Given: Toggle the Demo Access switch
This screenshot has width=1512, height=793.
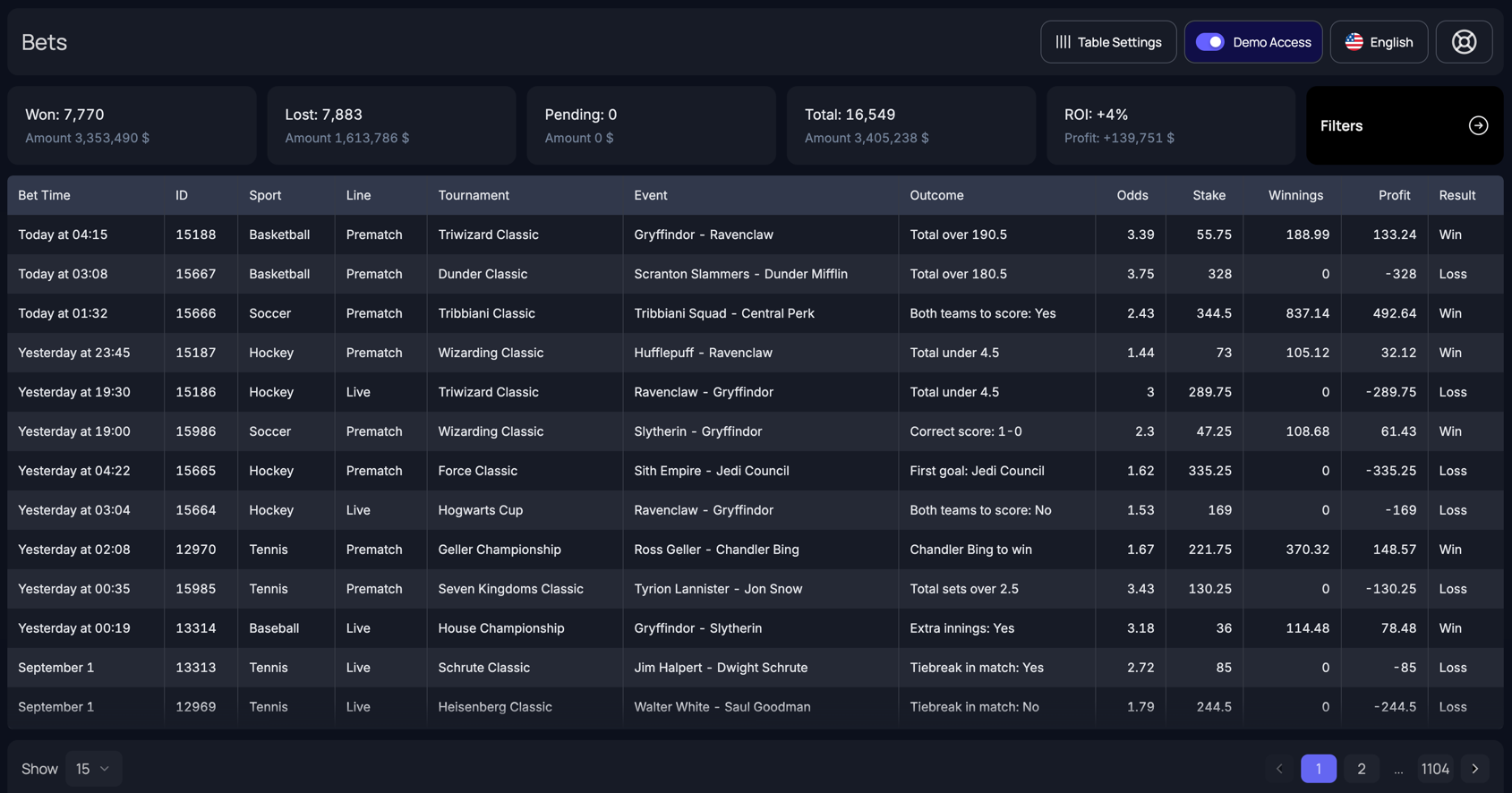Looking at the screenshot, I should click(x=1209, y=42).
